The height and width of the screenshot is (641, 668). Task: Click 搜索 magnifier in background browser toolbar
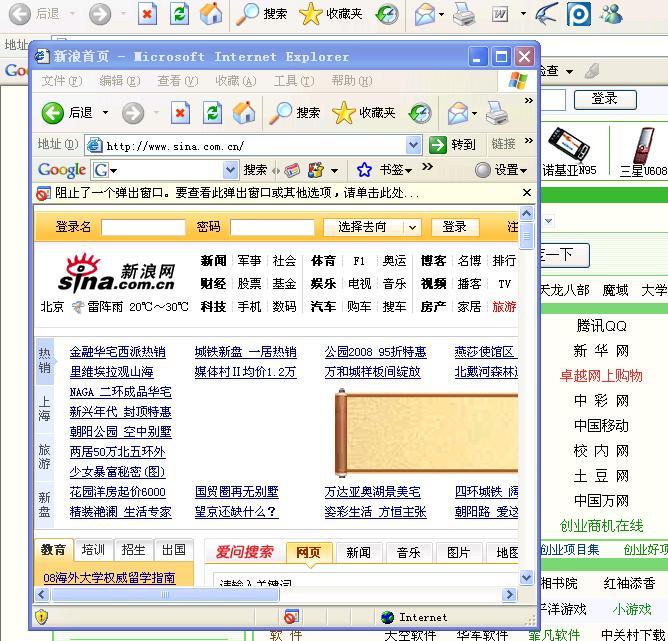pos(248,14)
